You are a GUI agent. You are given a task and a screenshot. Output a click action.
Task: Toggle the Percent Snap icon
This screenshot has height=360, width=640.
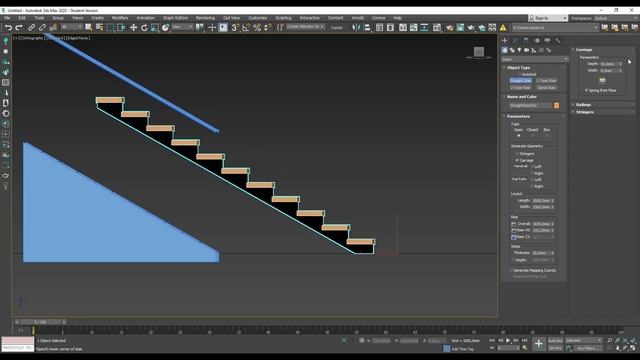click(257, 28)
